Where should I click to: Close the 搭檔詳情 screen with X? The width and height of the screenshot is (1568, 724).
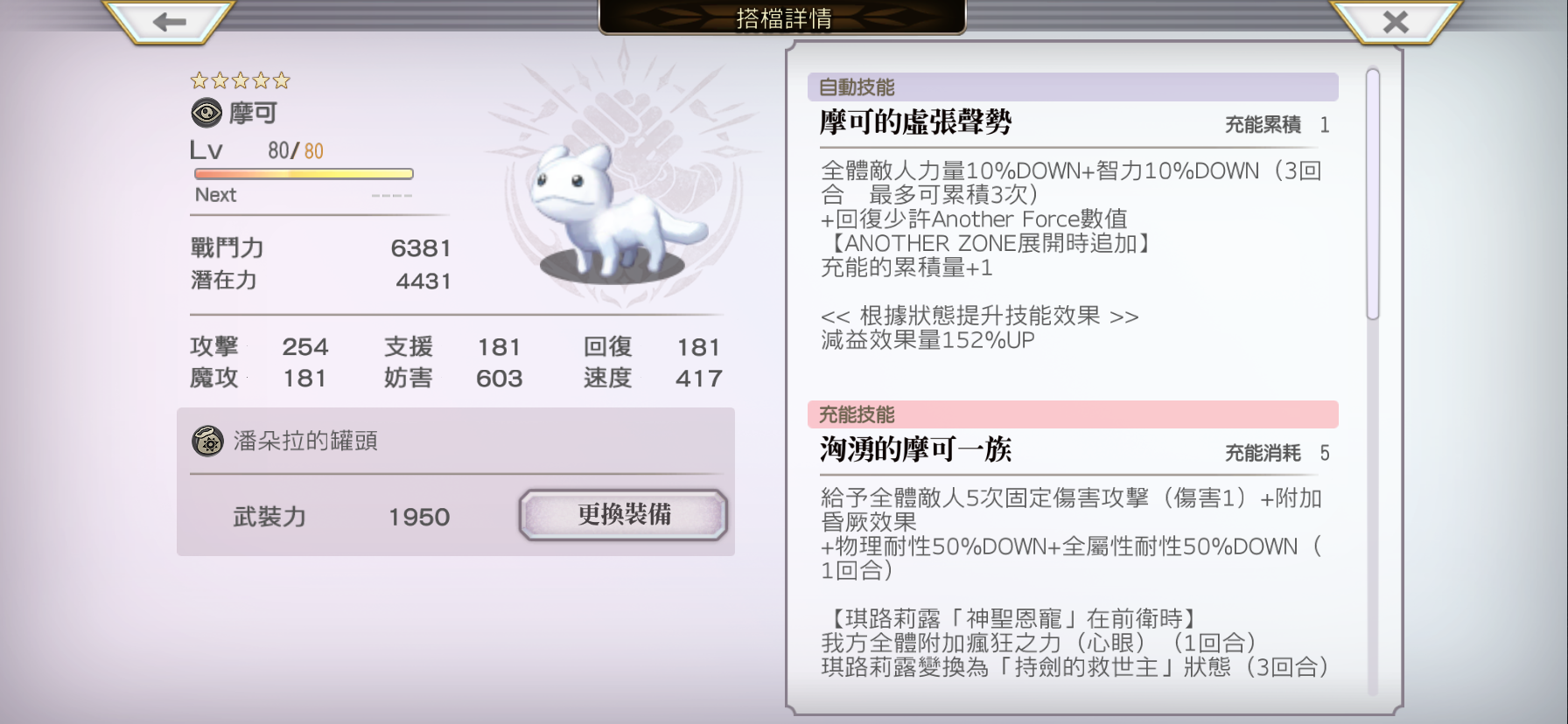click(1396, 22)
